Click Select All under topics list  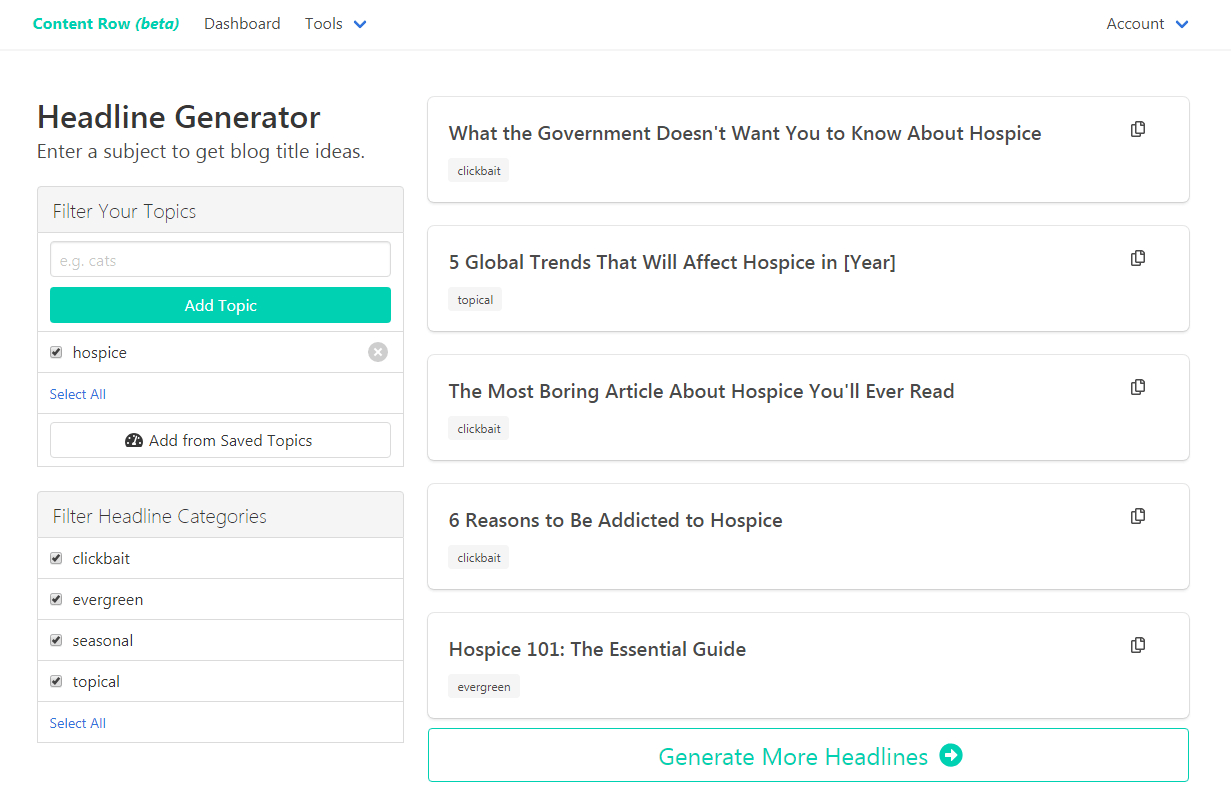pos(78,394)
